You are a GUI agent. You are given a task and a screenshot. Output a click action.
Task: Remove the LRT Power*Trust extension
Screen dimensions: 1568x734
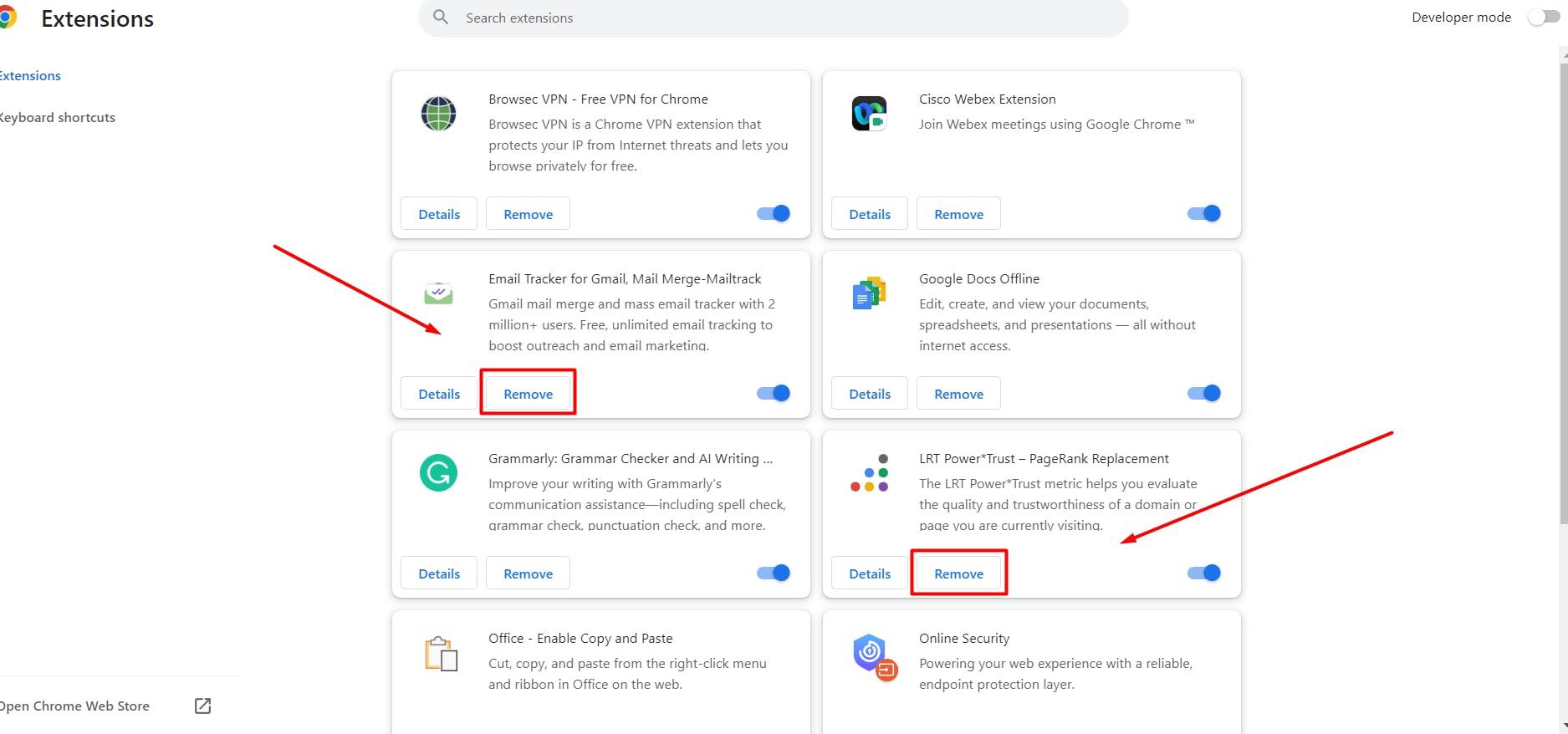[x=958, y=573]
